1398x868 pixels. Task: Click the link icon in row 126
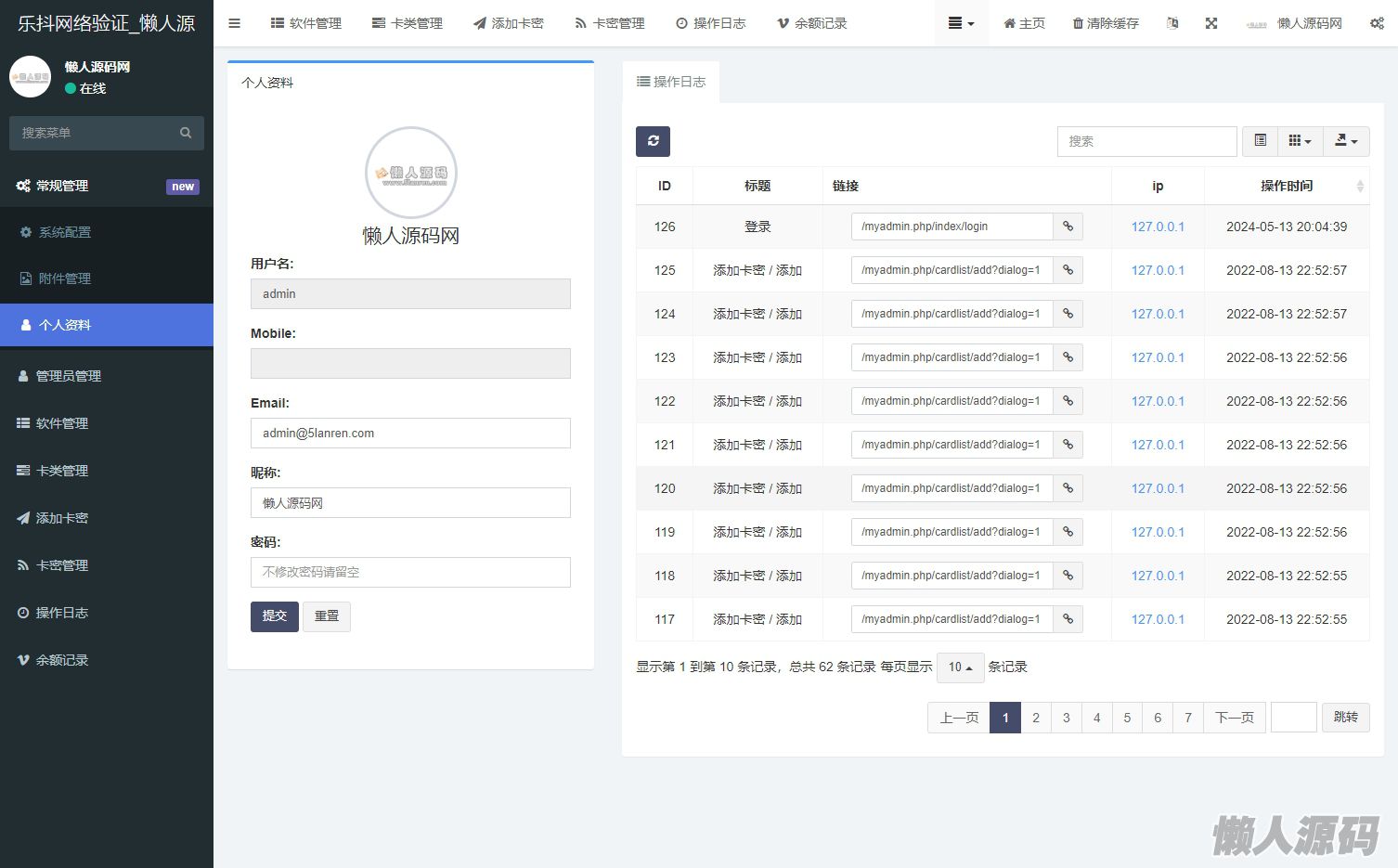click(x=1068, y=227)
